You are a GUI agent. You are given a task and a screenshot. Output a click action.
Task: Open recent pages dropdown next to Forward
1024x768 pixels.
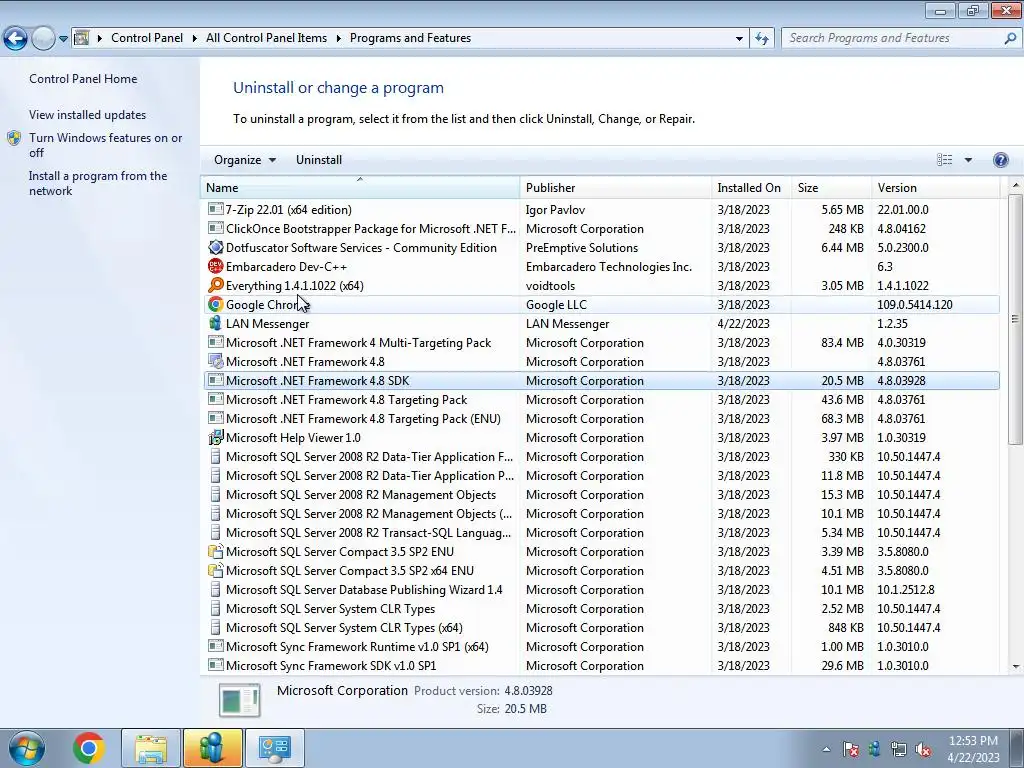coord(63,39)
